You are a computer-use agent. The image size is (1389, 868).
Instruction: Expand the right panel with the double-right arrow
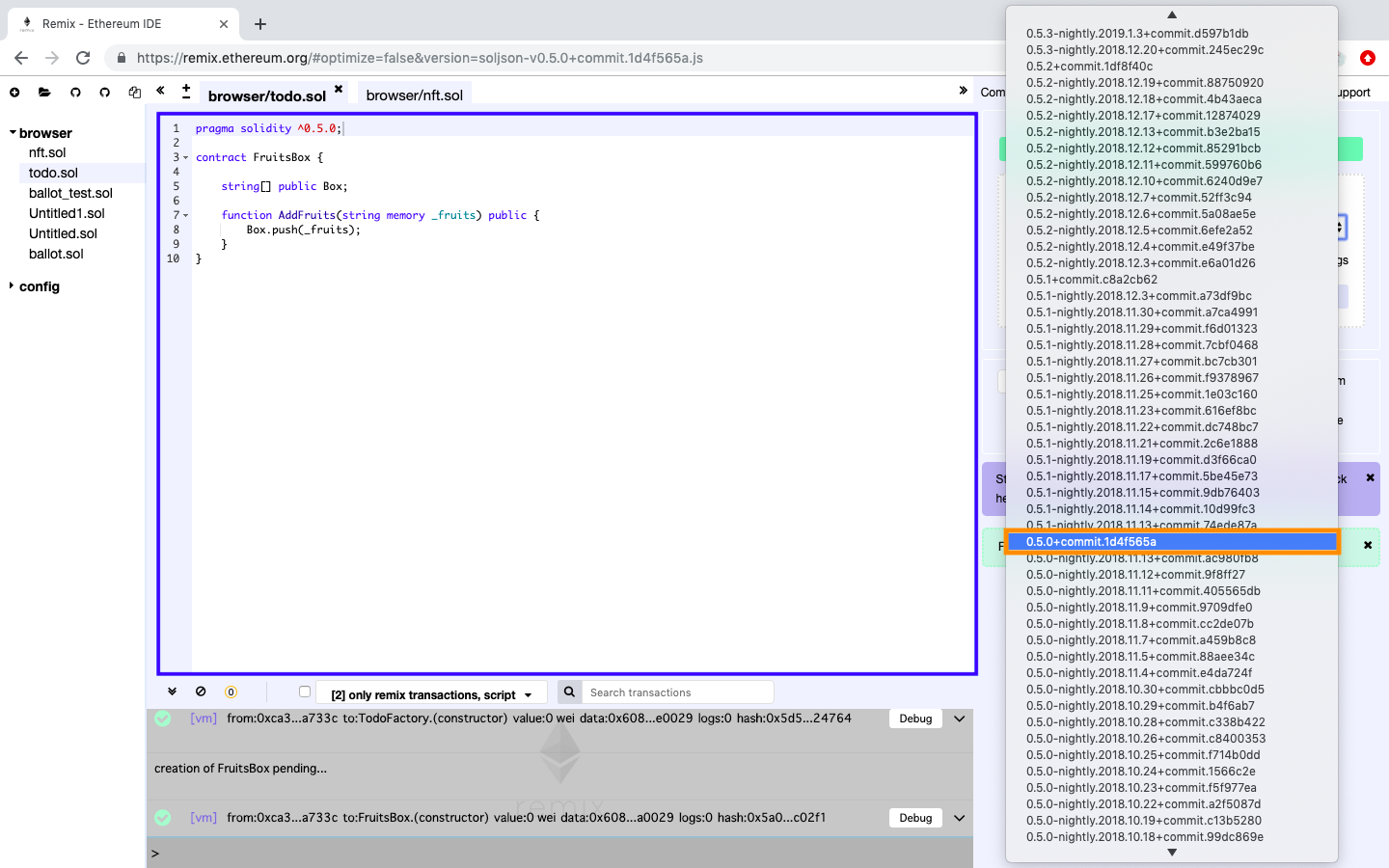tap(963, 91)
